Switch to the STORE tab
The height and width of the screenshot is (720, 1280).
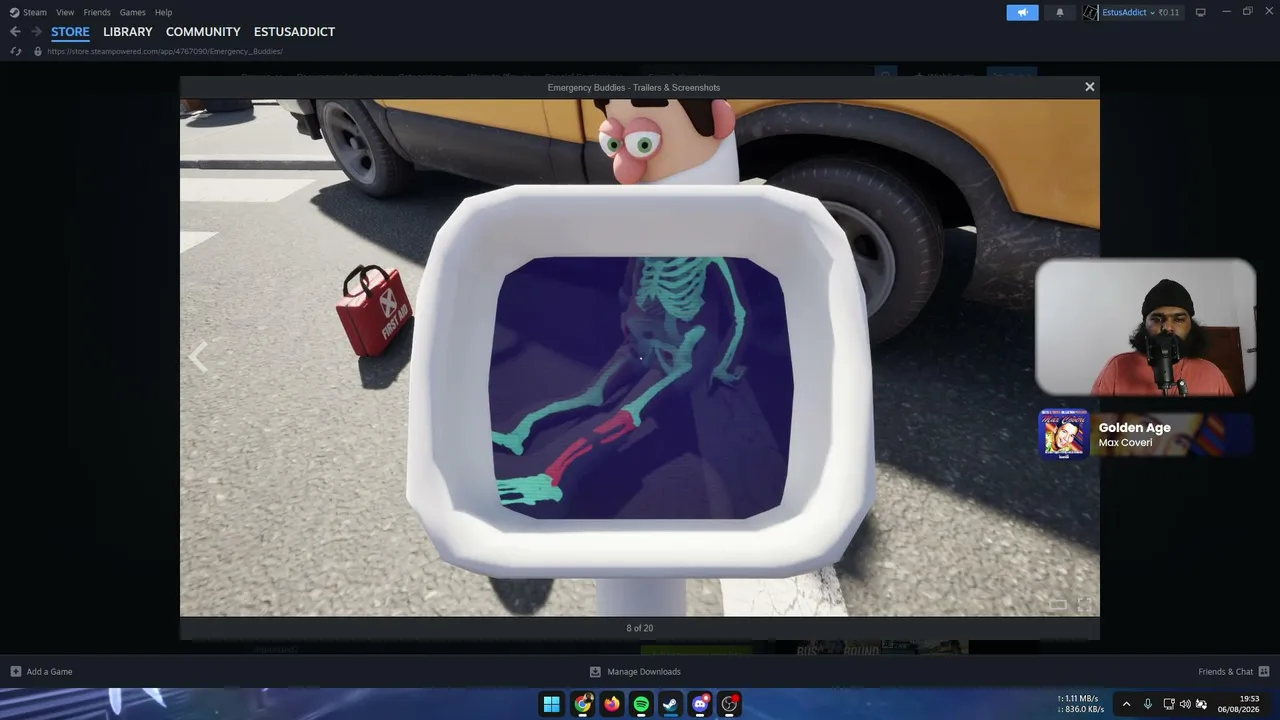coord(70,32)
